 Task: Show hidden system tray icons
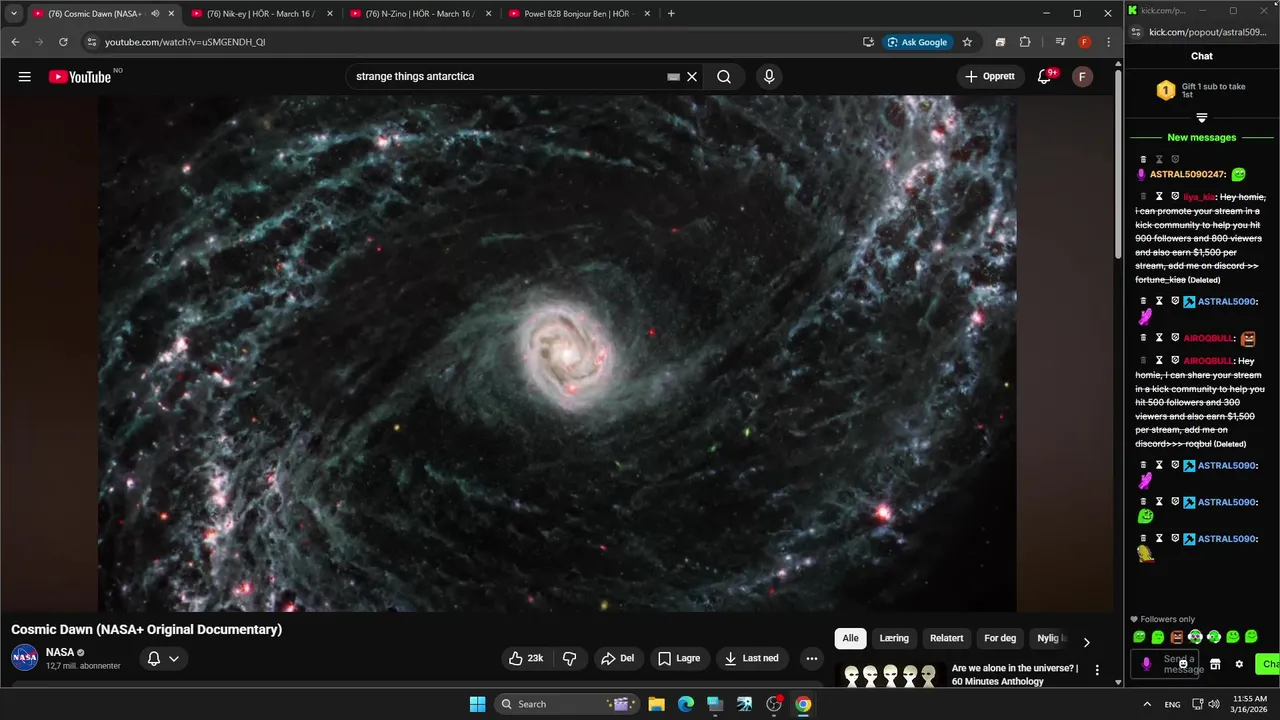coord(1146,704)
